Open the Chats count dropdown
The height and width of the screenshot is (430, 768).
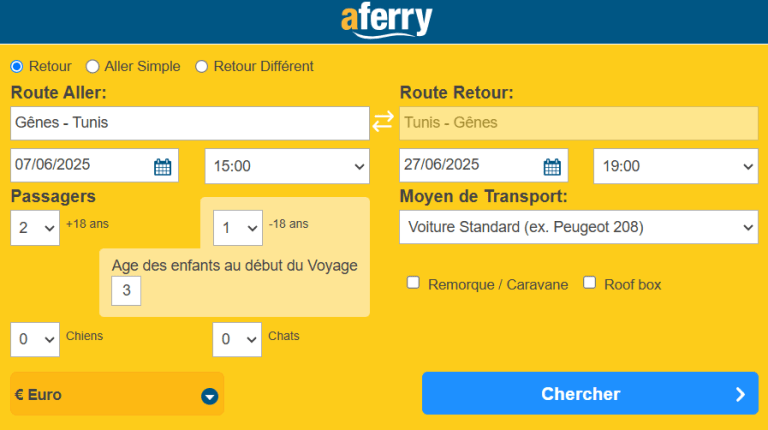pos(238,339)
